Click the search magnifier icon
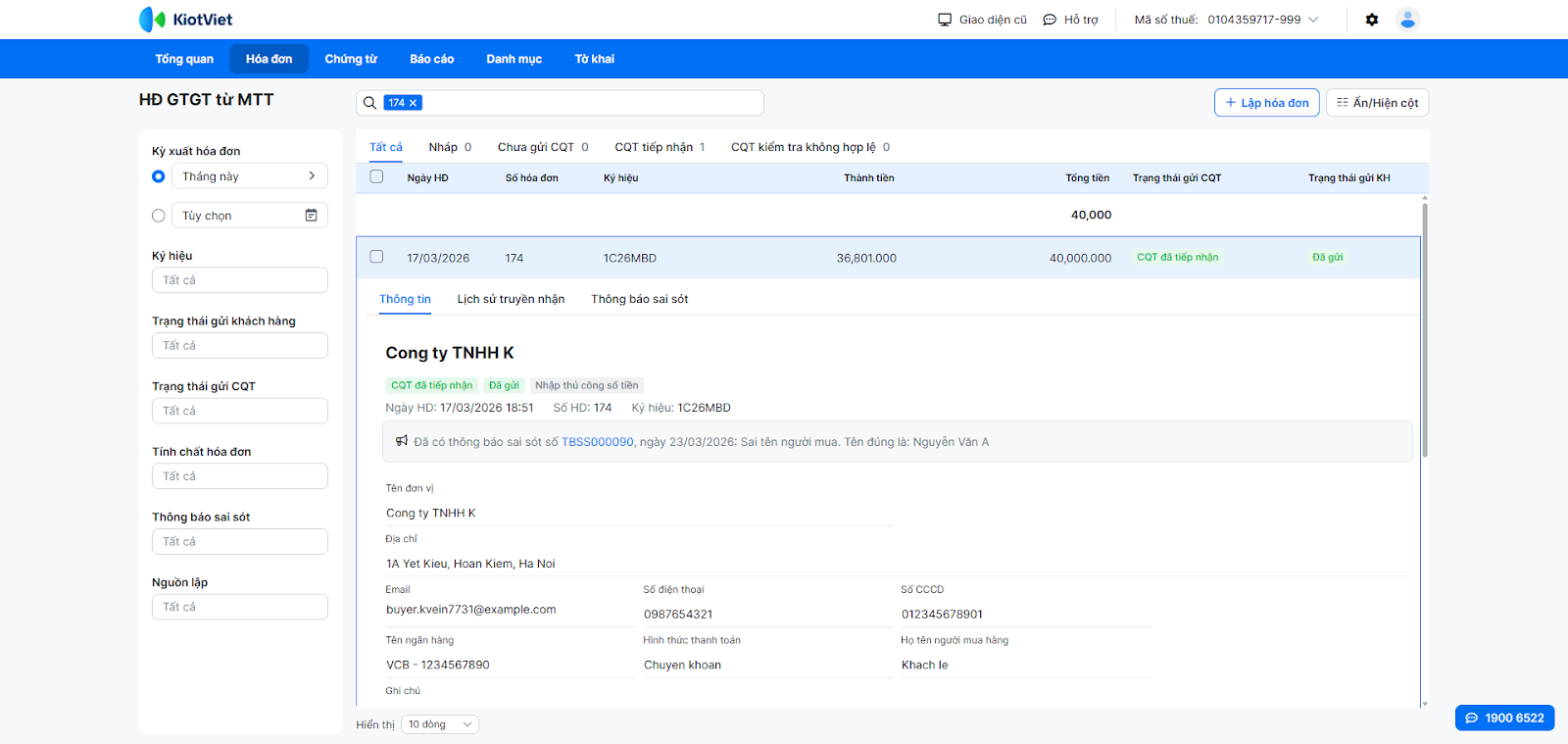The image size is (1568, 744). [369, 103]
